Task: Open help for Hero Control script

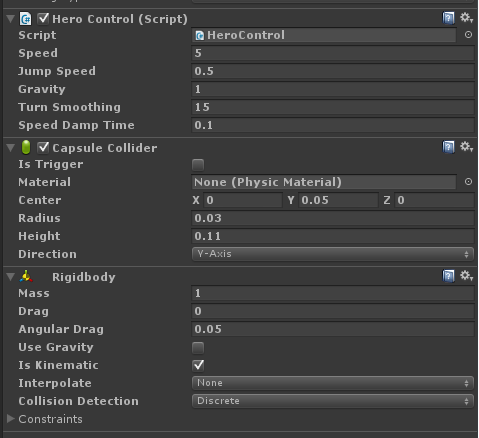Action: click(x=448, y=18)
